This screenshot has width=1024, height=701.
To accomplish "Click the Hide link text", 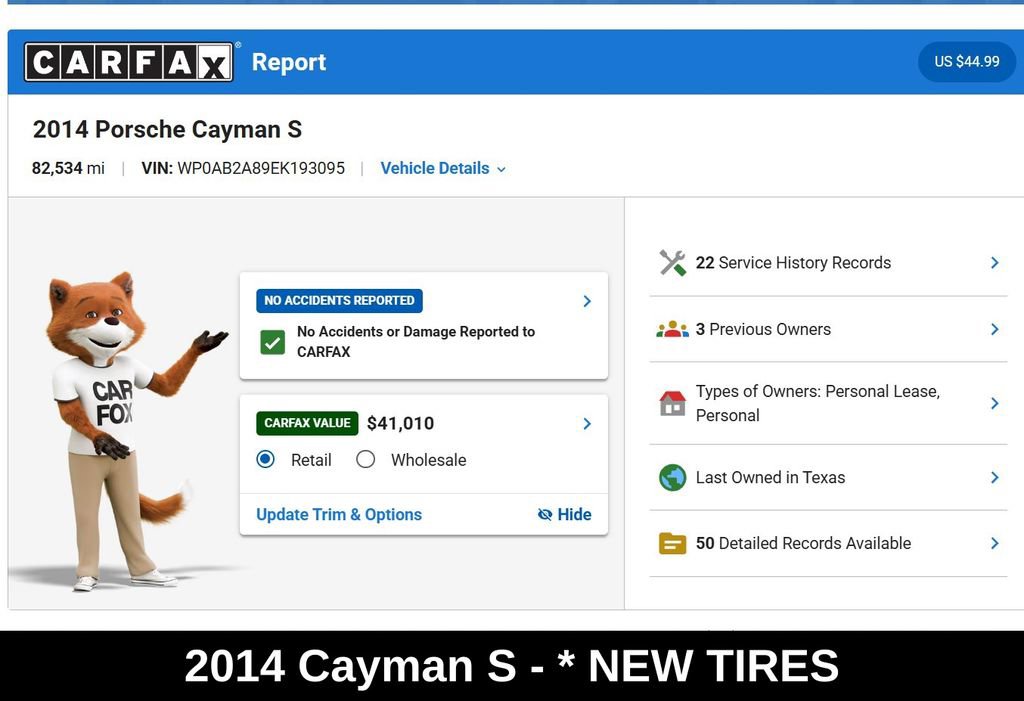I will tap(574, 515).
